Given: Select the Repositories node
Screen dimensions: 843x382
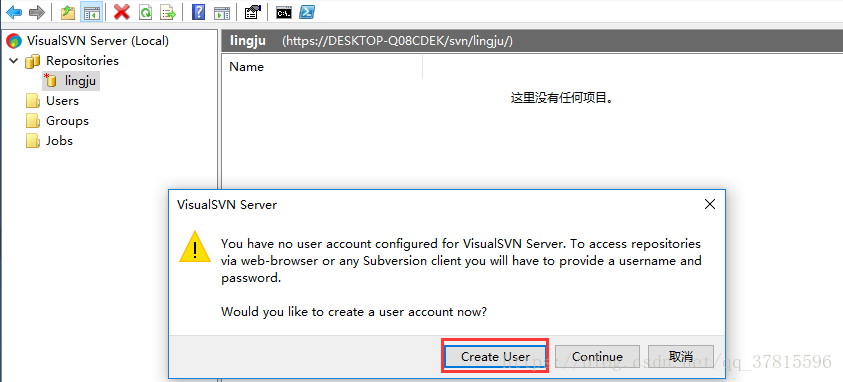Looking at the screenshot, I should coord(82,61).
